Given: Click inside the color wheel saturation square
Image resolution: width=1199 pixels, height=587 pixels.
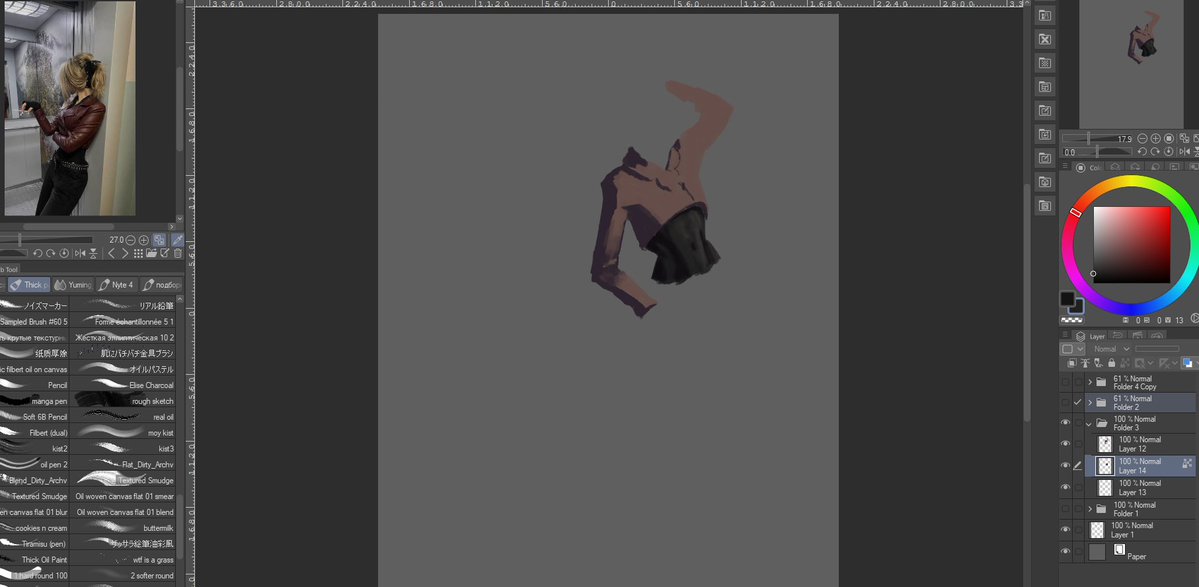Looking at the screenshot, I should [x=1132, y=245].
